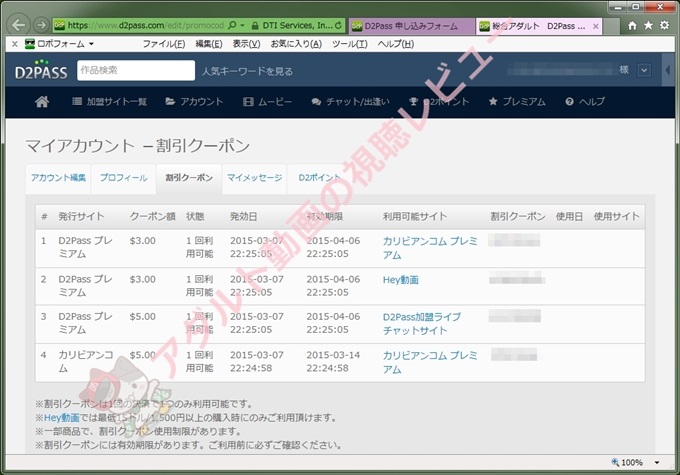Screen dimensions: 680x475
Task: Open the address bar search magnifier
Action: pos(232,25)
